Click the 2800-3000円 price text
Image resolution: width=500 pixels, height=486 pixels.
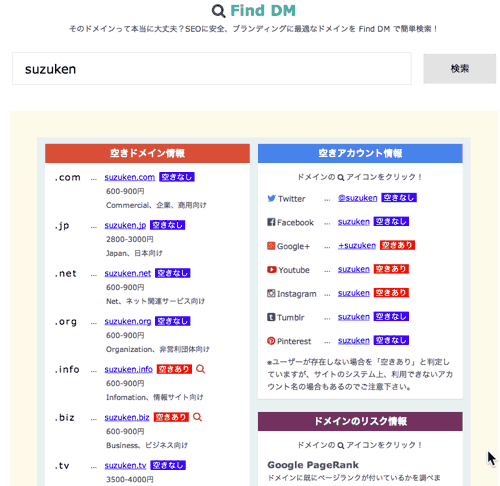(x=130, y=239)
